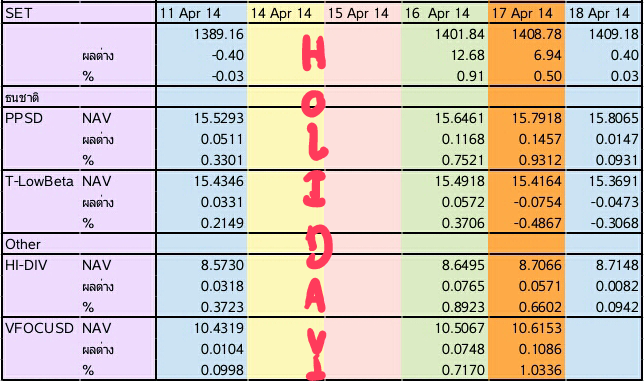Click the T-LowBeta fund label
The height and width of the screenshot is (381, 644).
click(x=39, y=181)
